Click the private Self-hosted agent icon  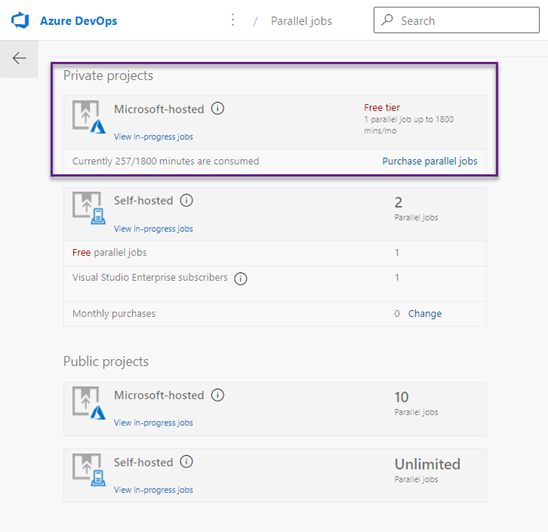pyautogui.click(x=89, y=208)
